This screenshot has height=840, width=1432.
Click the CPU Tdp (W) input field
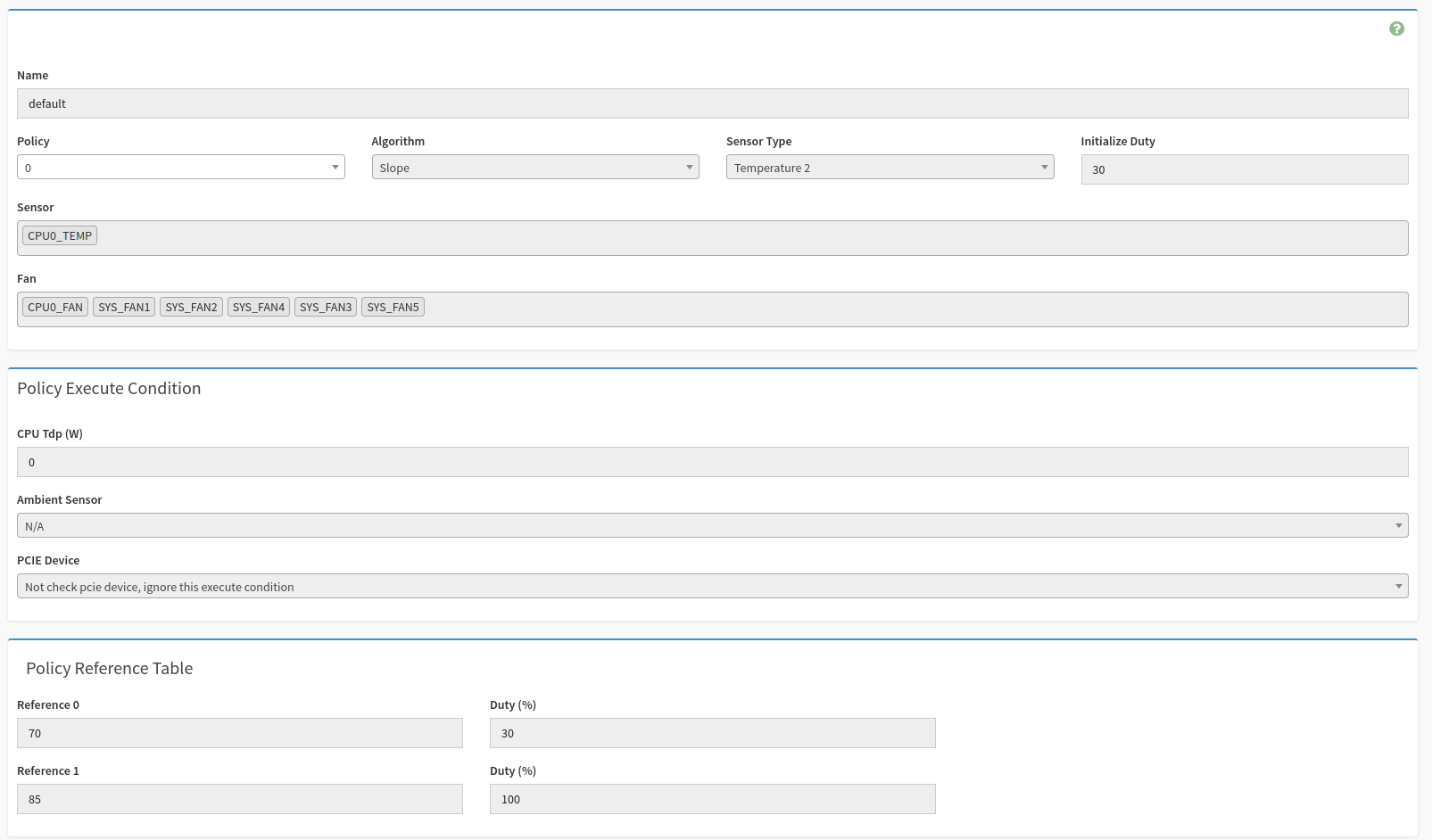712,462
